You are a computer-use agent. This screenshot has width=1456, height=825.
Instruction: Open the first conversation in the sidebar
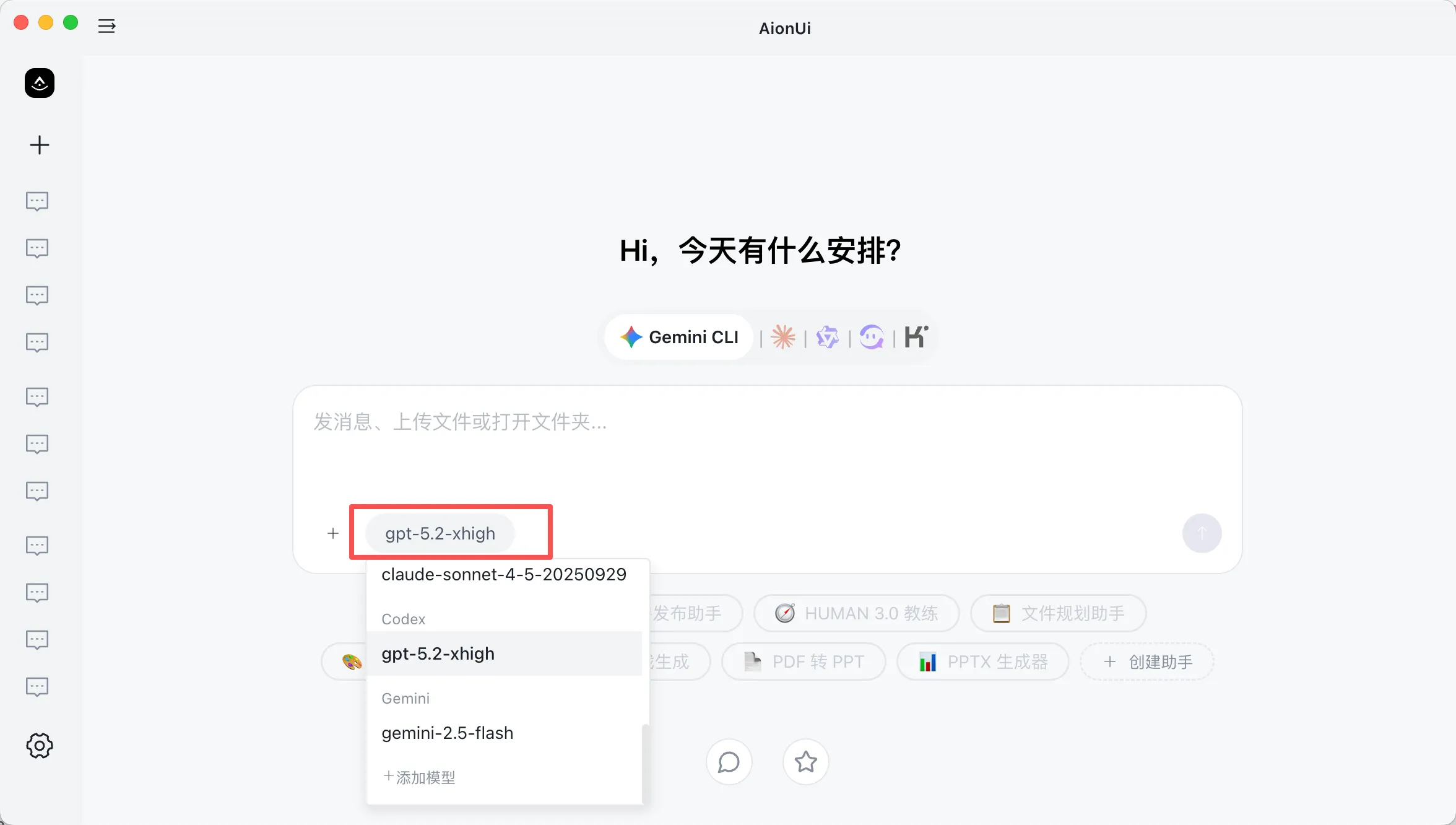click(x=38, y=201)
